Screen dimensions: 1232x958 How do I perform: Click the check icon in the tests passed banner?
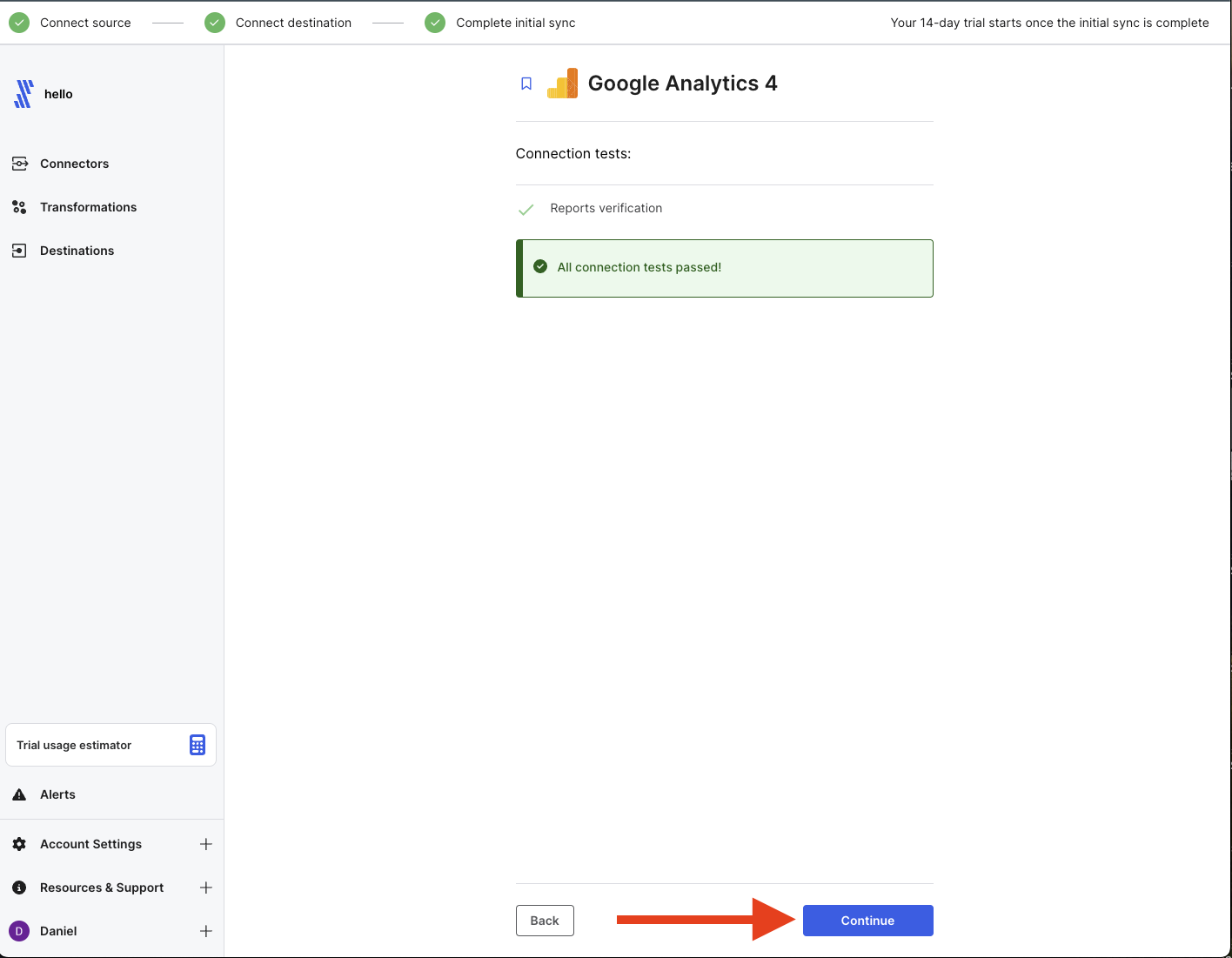[540, 266]
